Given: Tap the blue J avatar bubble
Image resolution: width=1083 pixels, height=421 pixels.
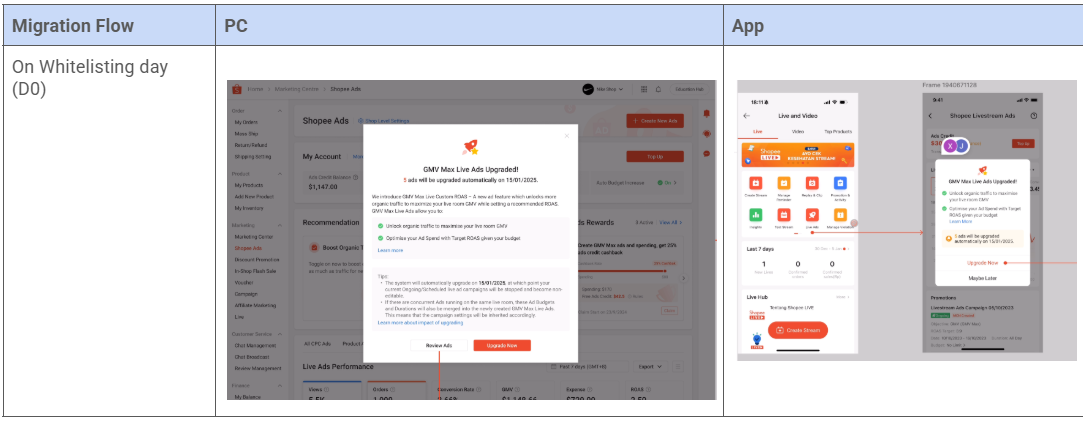Looking at the screenshot, I should [961, 146].
